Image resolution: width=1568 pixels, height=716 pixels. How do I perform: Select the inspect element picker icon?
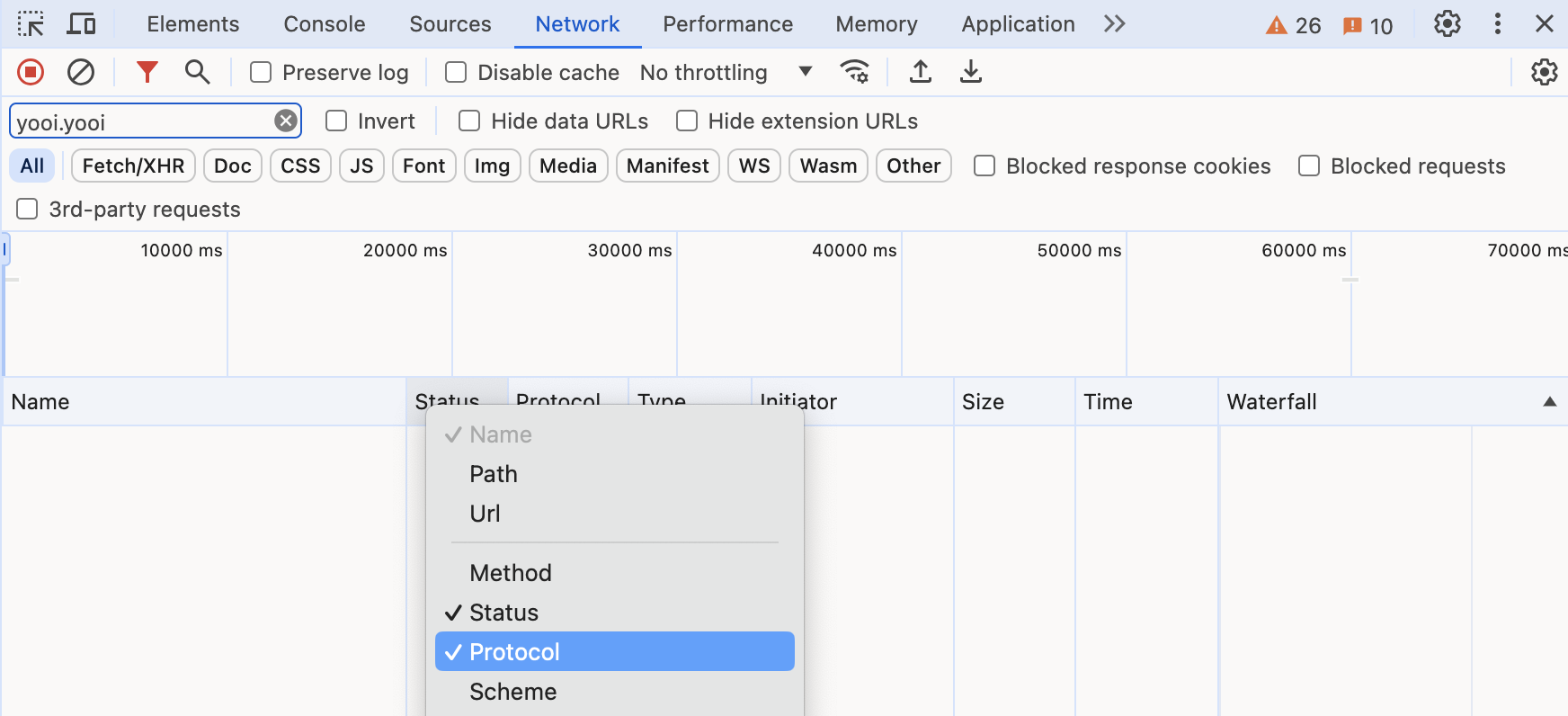(x=31, y=24)
